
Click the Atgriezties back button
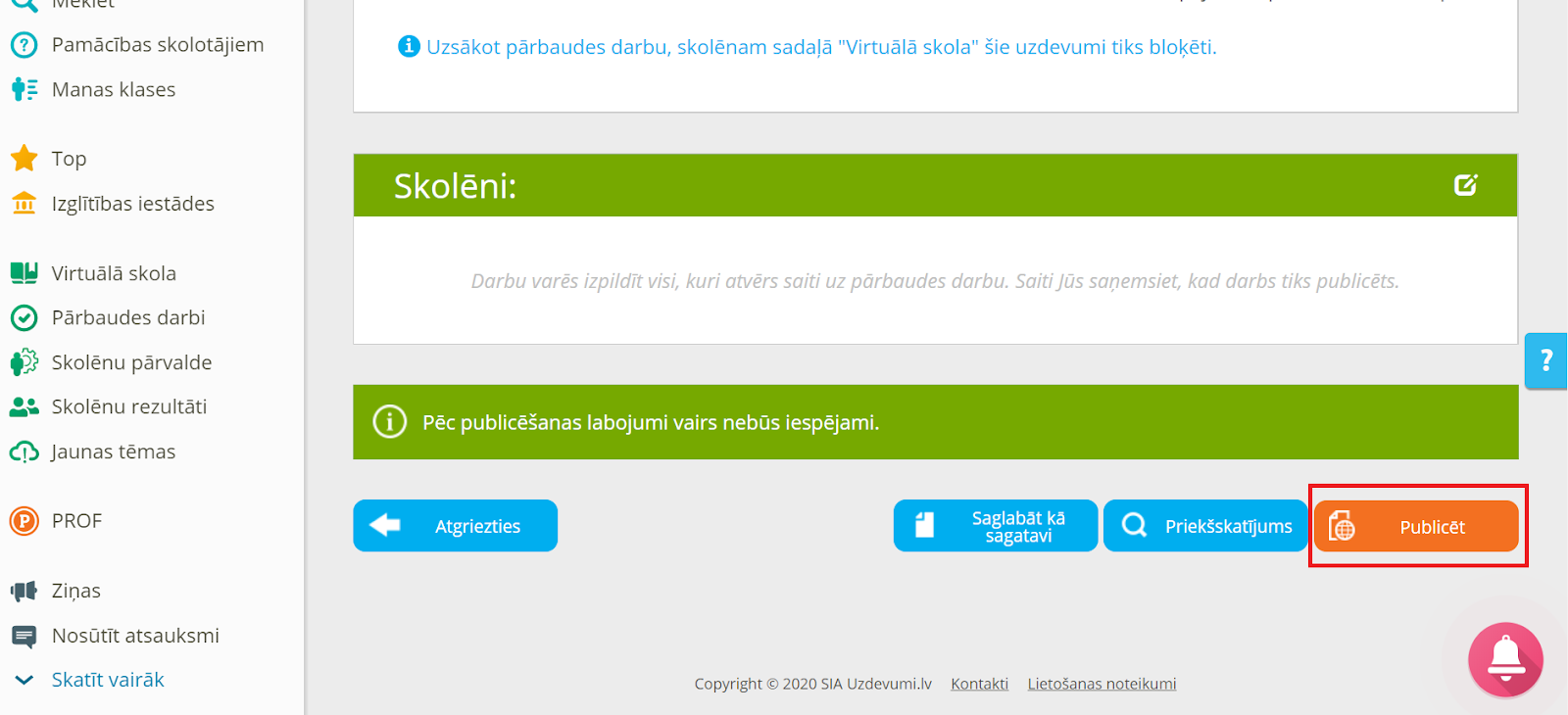click(455, 526)
